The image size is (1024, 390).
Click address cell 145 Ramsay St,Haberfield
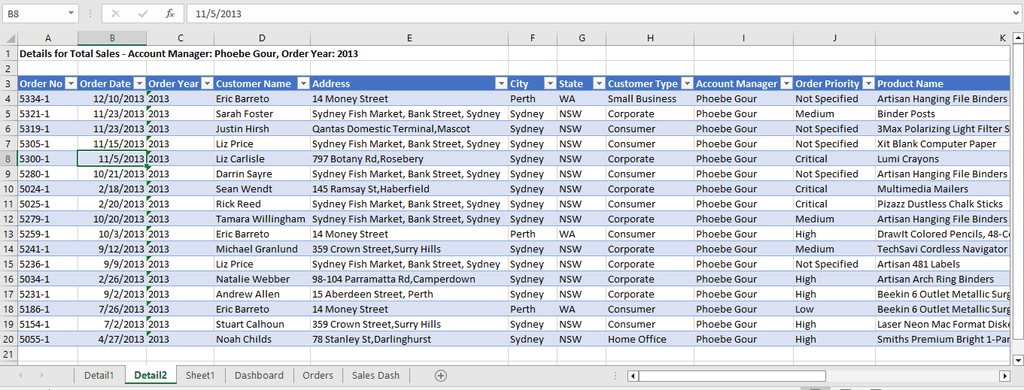409,189
